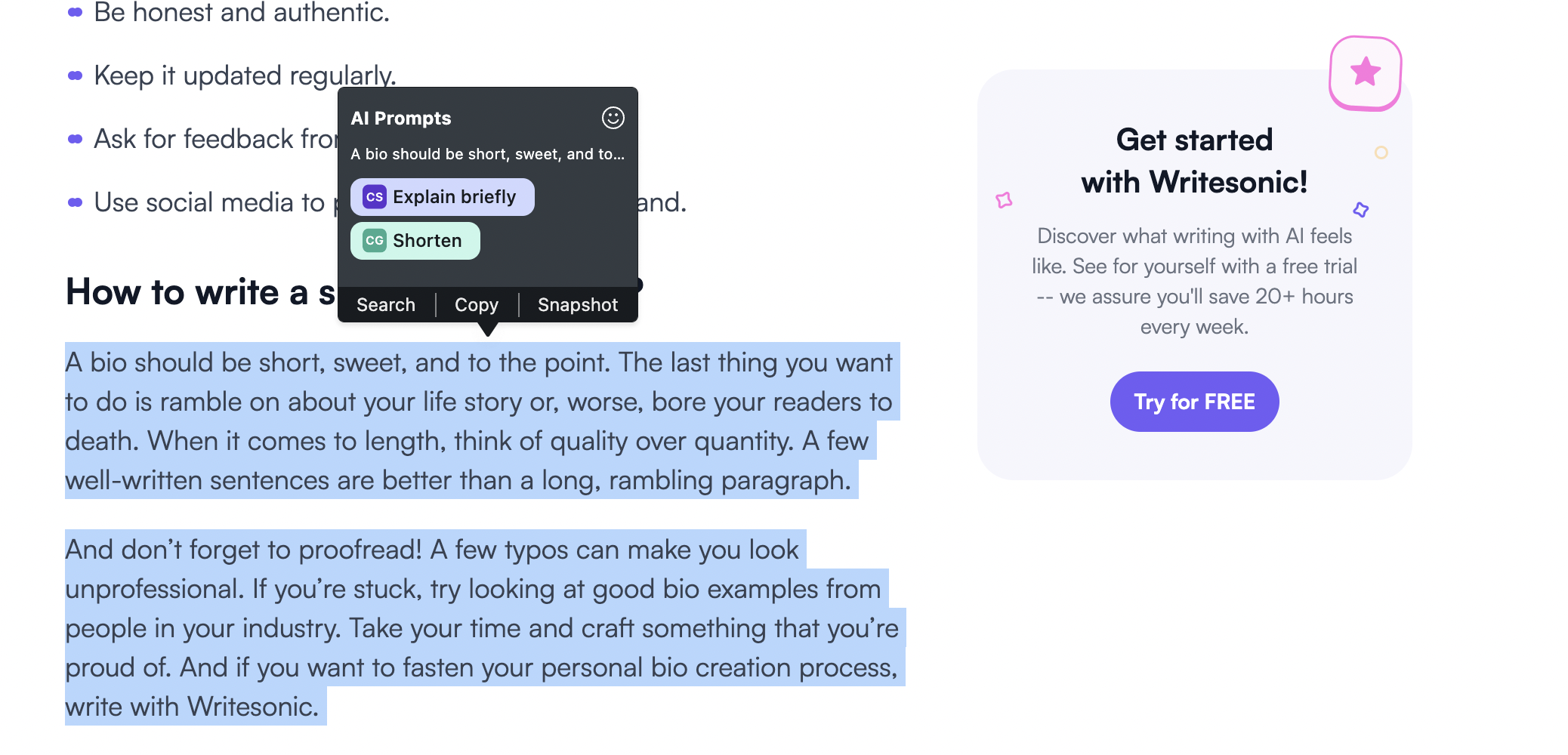Expand the truncated bio prompt text
1568x755 pixels.
[x=488, y=153]
